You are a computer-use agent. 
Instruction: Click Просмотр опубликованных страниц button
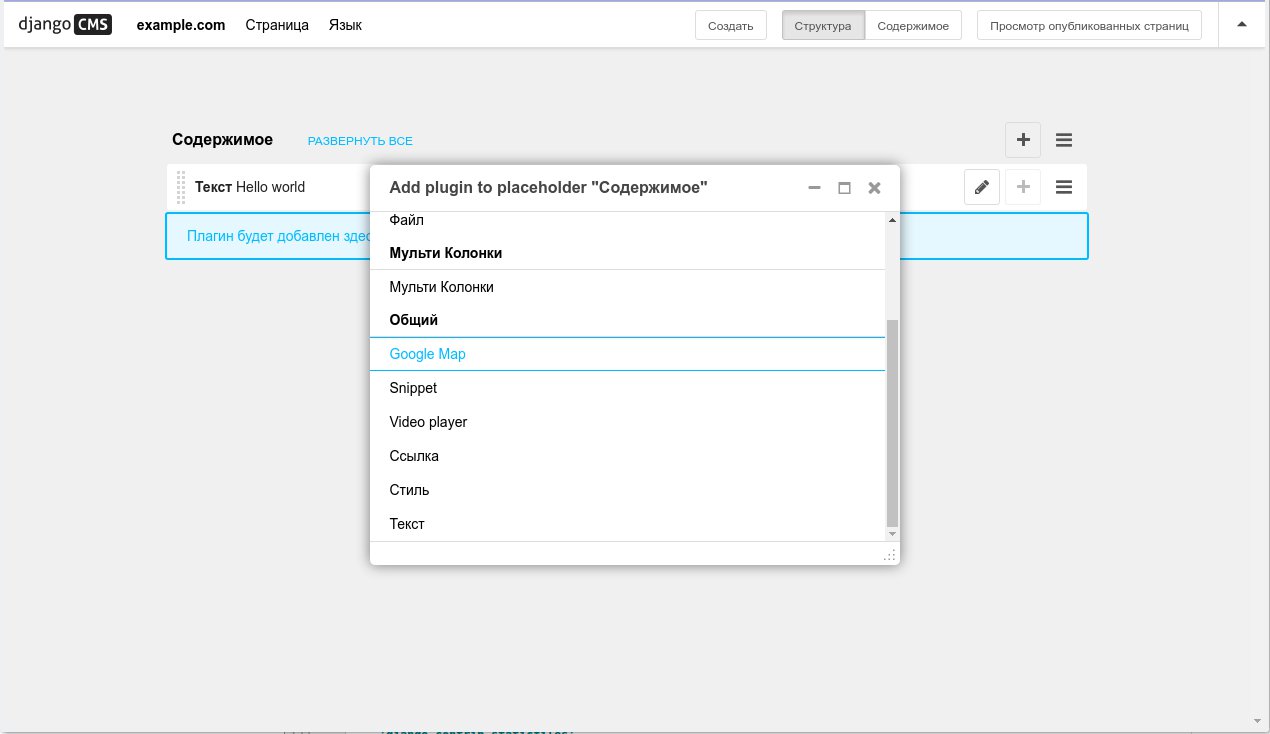pyautogui.click(x=1089, y=25)
